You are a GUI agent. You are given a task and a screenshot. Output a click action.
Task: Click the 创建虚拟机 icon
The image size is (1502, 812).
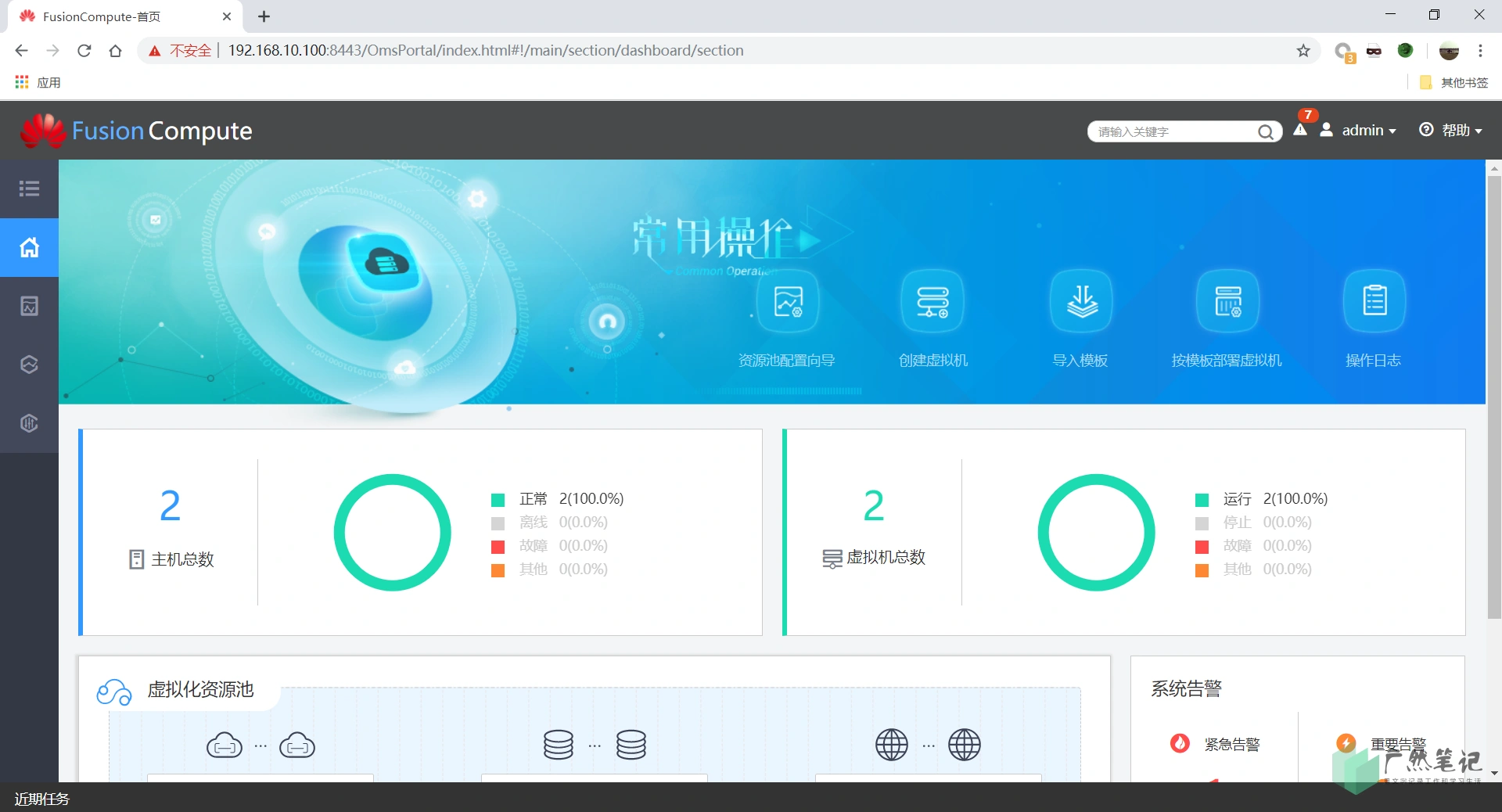click(932, 301)
